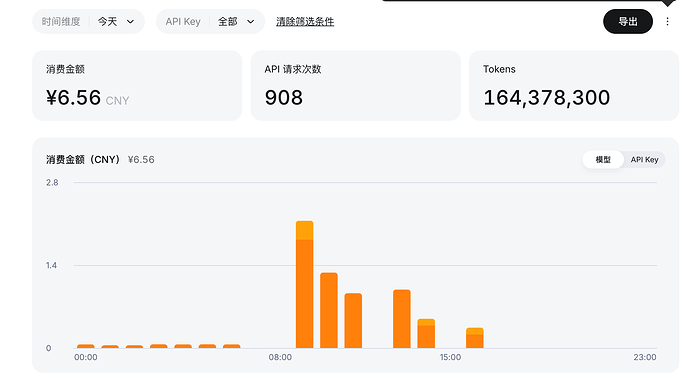Click the 消费金额（CNY）chart title
The height and width of the screenshot is (386, 690).
[83, 159]
